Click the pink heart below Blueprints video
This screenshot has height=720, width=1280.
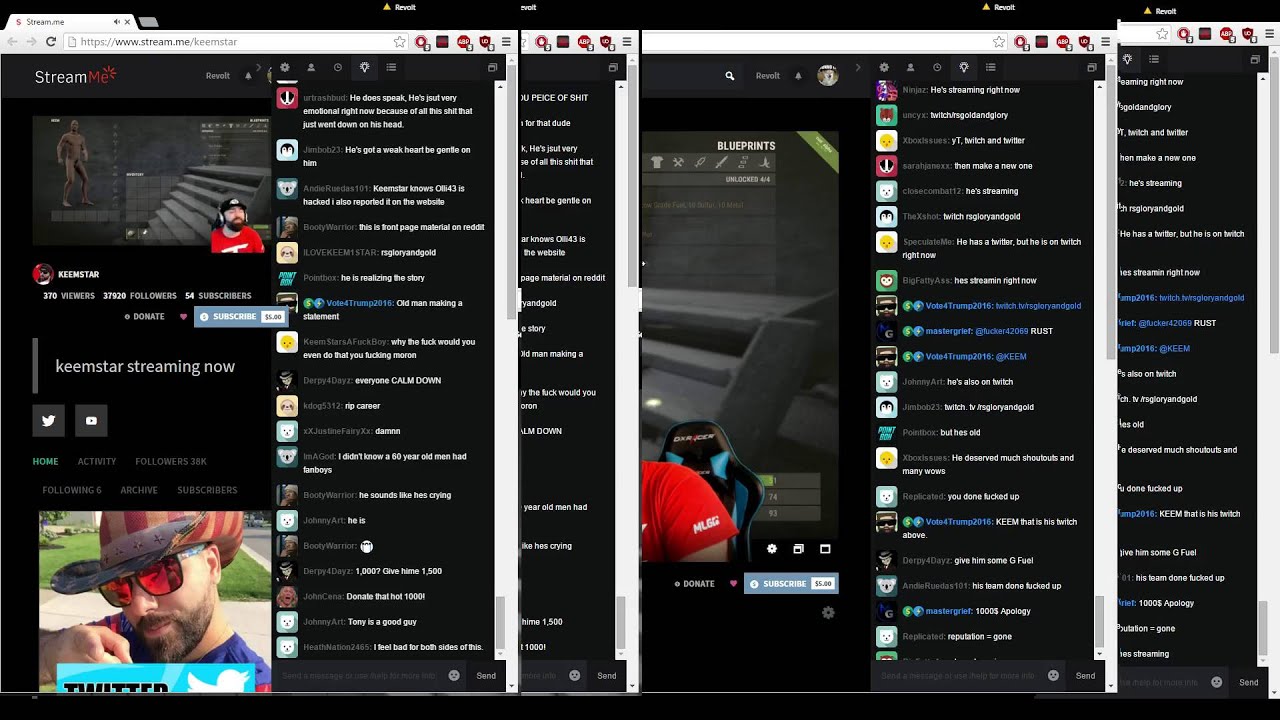click(733, 584)
